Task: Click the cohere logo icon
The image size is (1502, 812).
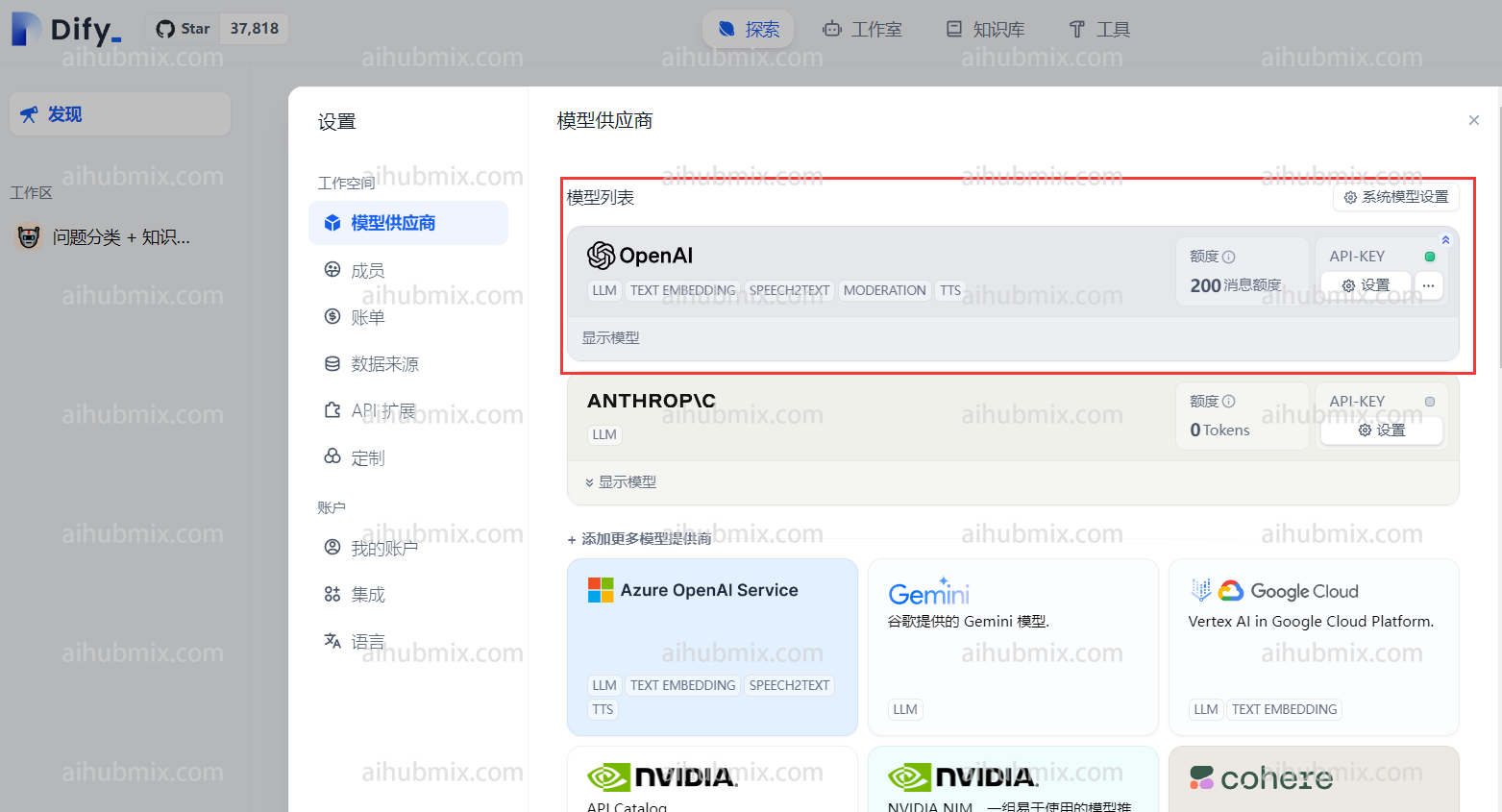Action: [1201, 777]
